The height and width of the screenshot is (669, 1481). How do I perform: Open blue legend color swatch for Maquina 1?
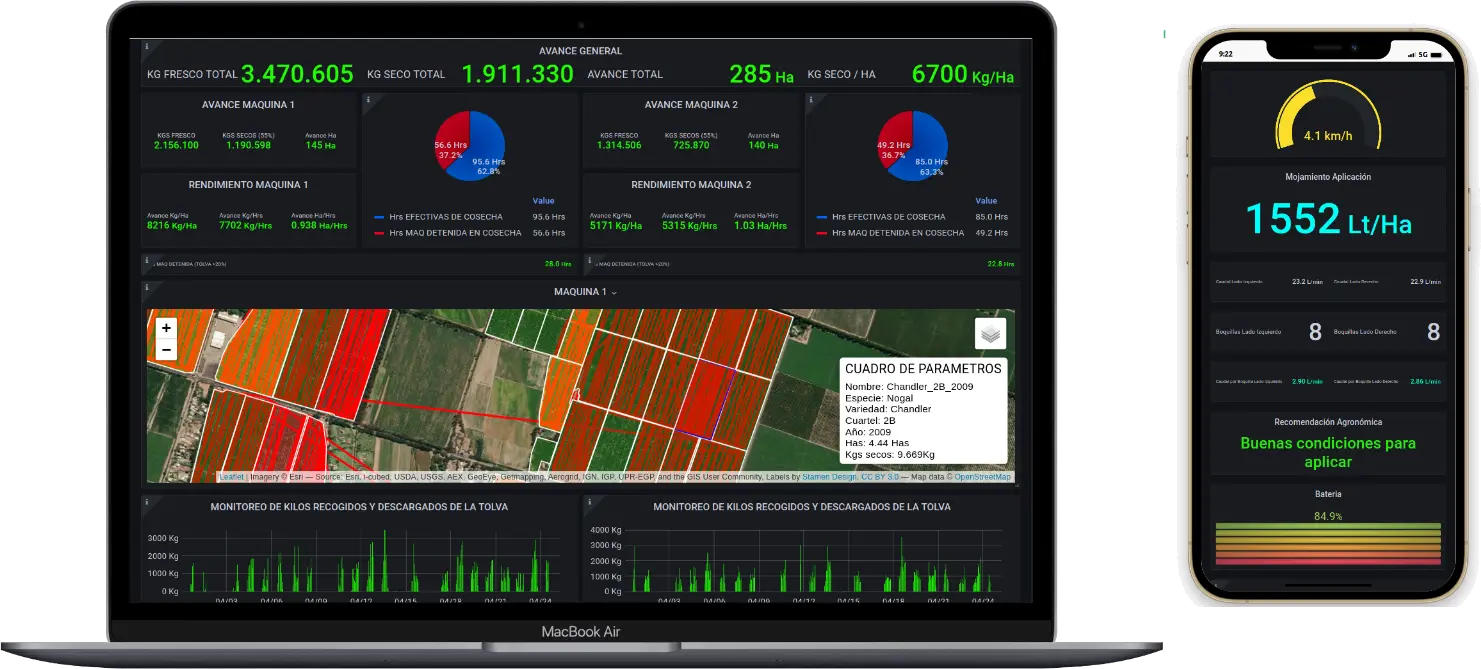point(379,217)
